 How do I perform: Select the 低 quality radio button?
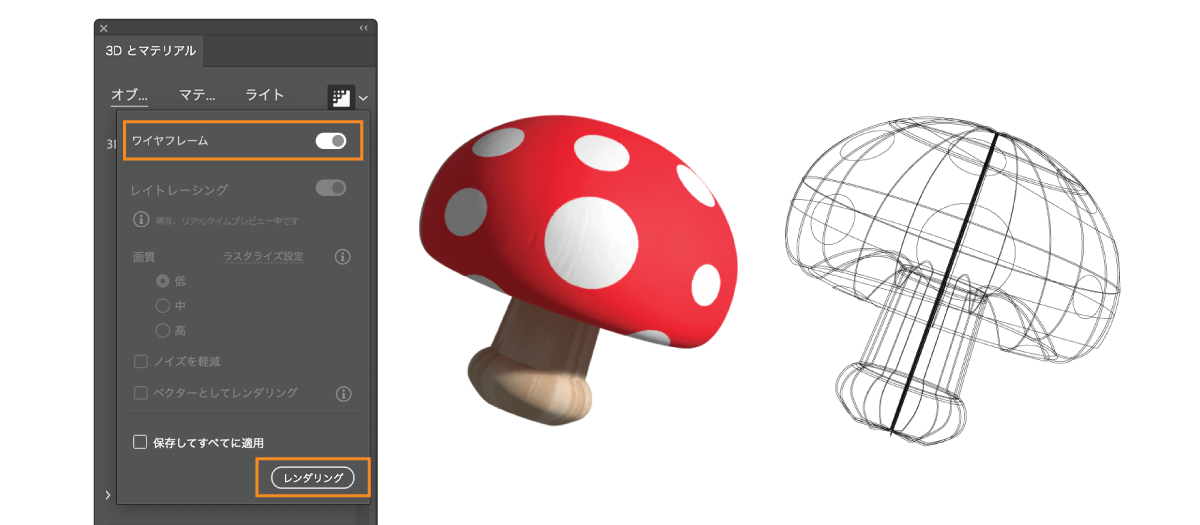[x=162, y=282]
